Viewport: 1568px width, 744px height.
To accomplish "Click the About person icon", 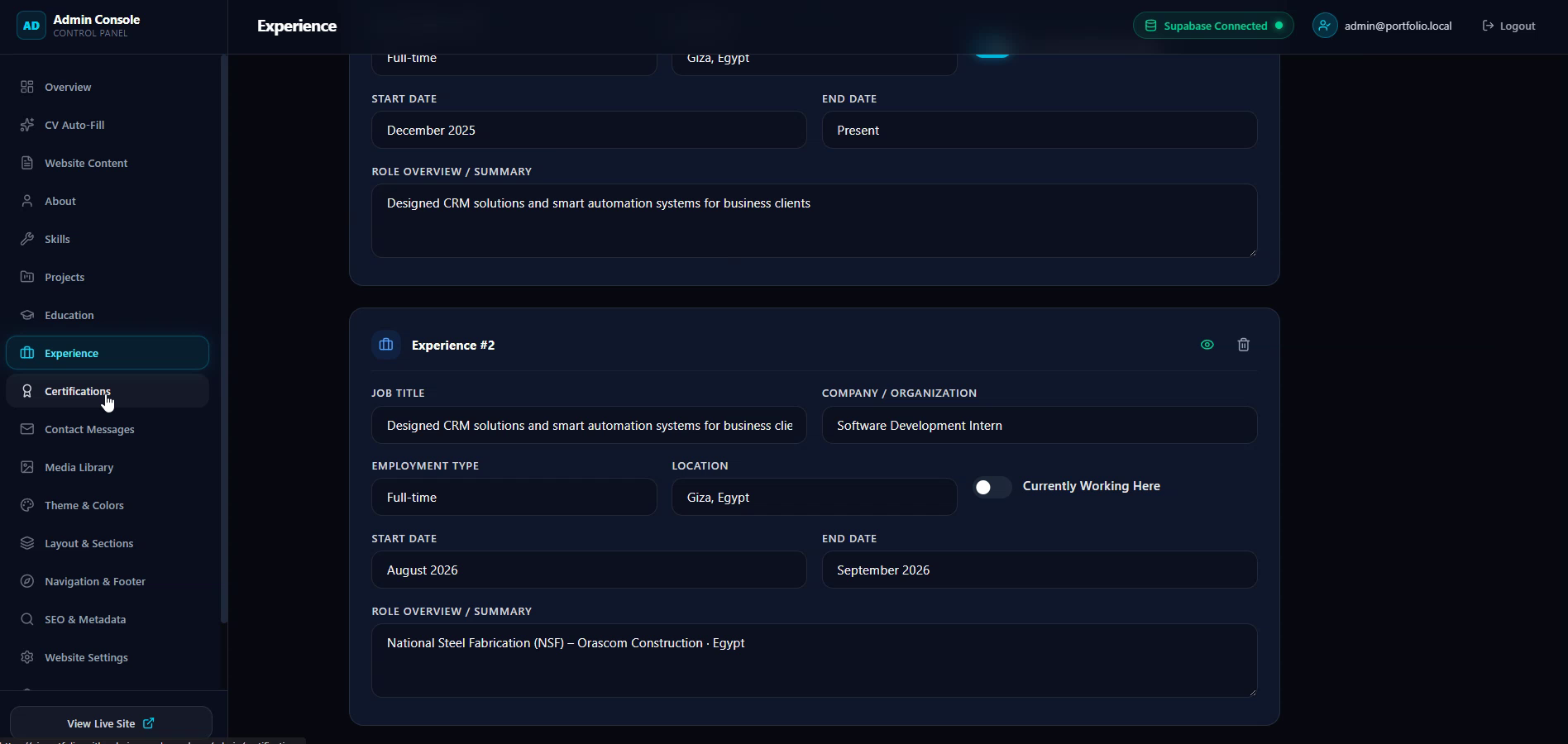I will (27, 201).
